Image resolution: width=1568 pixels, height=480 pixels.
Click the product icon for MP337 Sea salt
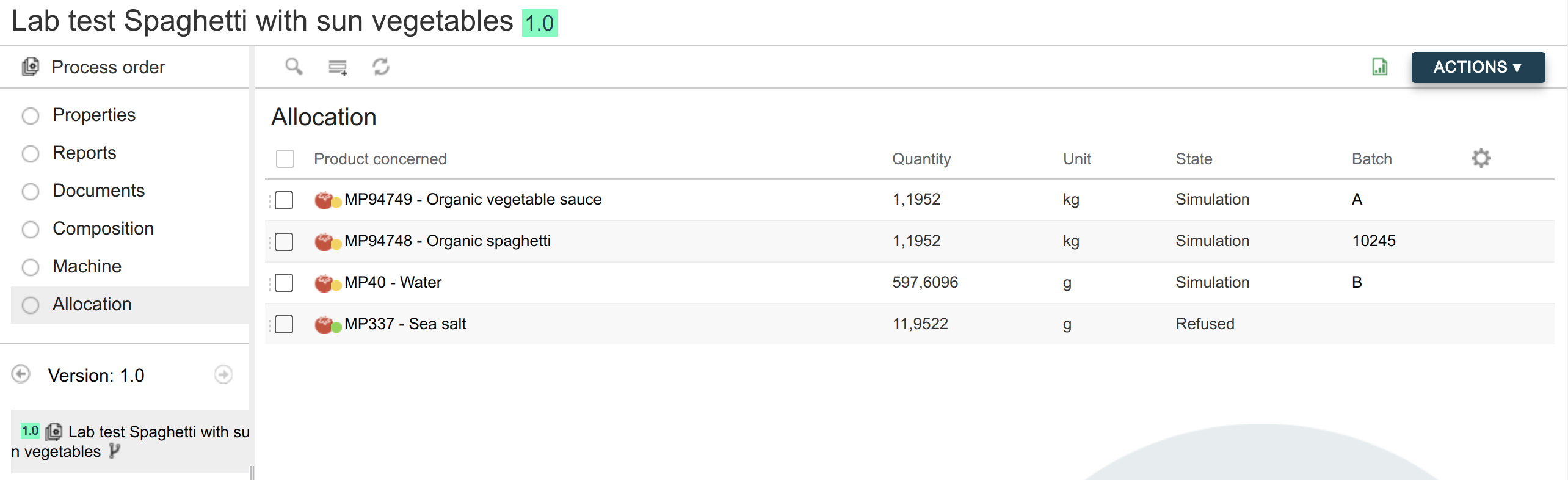click(x=327, y=324)
